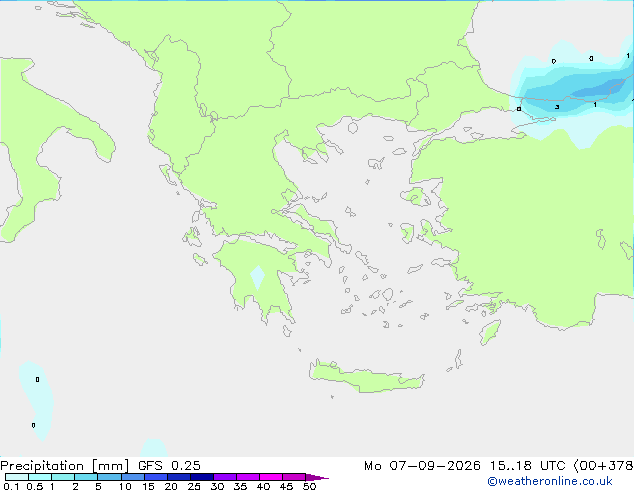Image resolution: width=634 pixels, height=490 pixels.
Task: Click the "Precipitation [mm]" title text
Action: coord(65,466)
